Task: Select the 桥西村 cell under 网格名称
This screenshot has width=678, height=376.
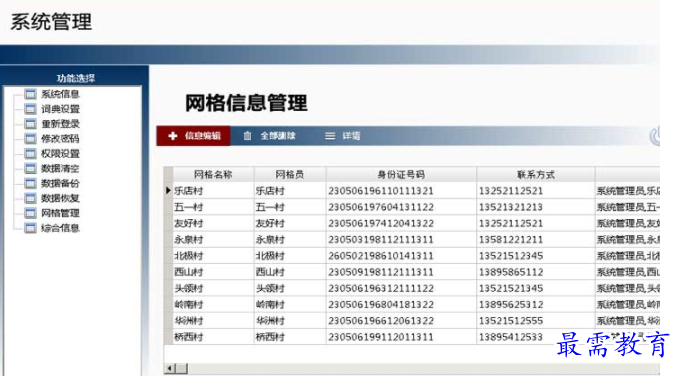Action: click(x=213, y=337)
